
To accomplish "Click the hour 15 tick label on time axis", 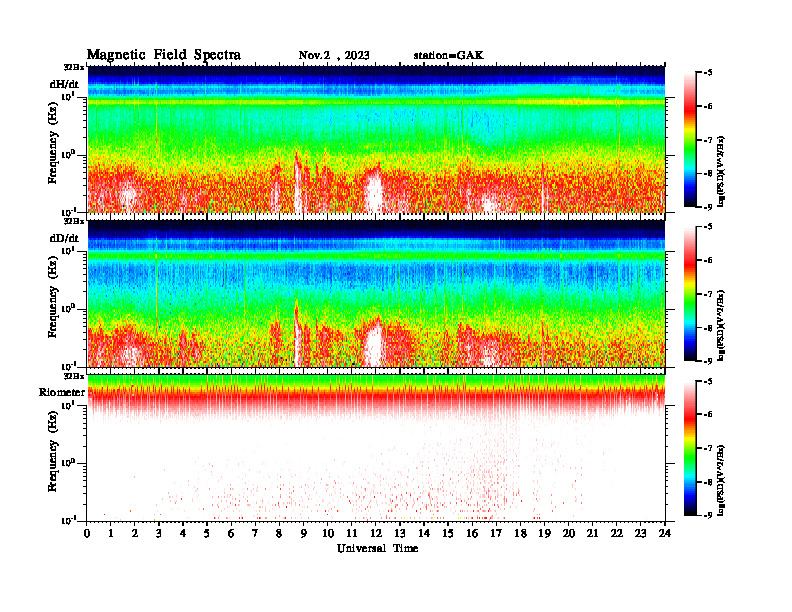I will [x=448, y=534].
